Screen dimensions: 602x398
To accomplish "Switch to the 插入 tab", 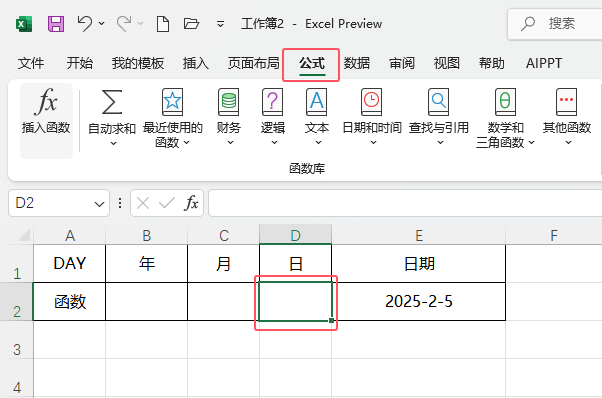I will 196,63.
